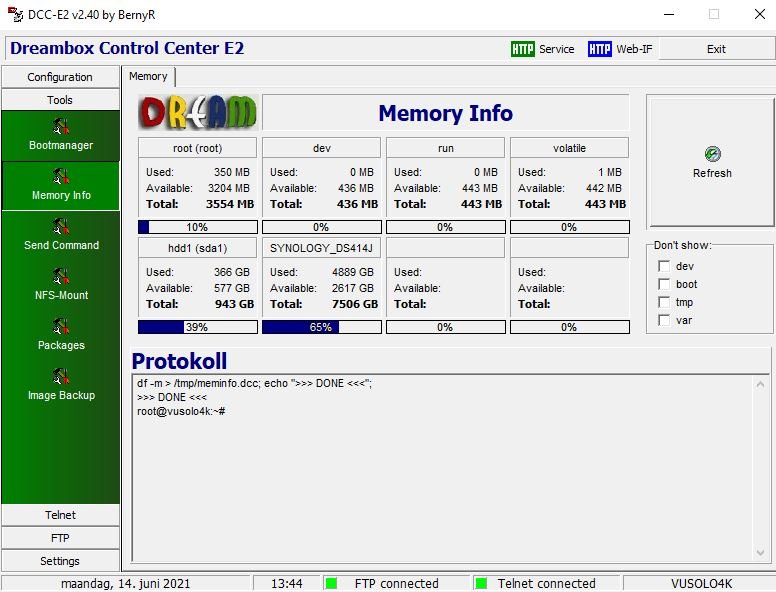Open the Settings sidebar section

pyautogui.click(x=60, y=561)
